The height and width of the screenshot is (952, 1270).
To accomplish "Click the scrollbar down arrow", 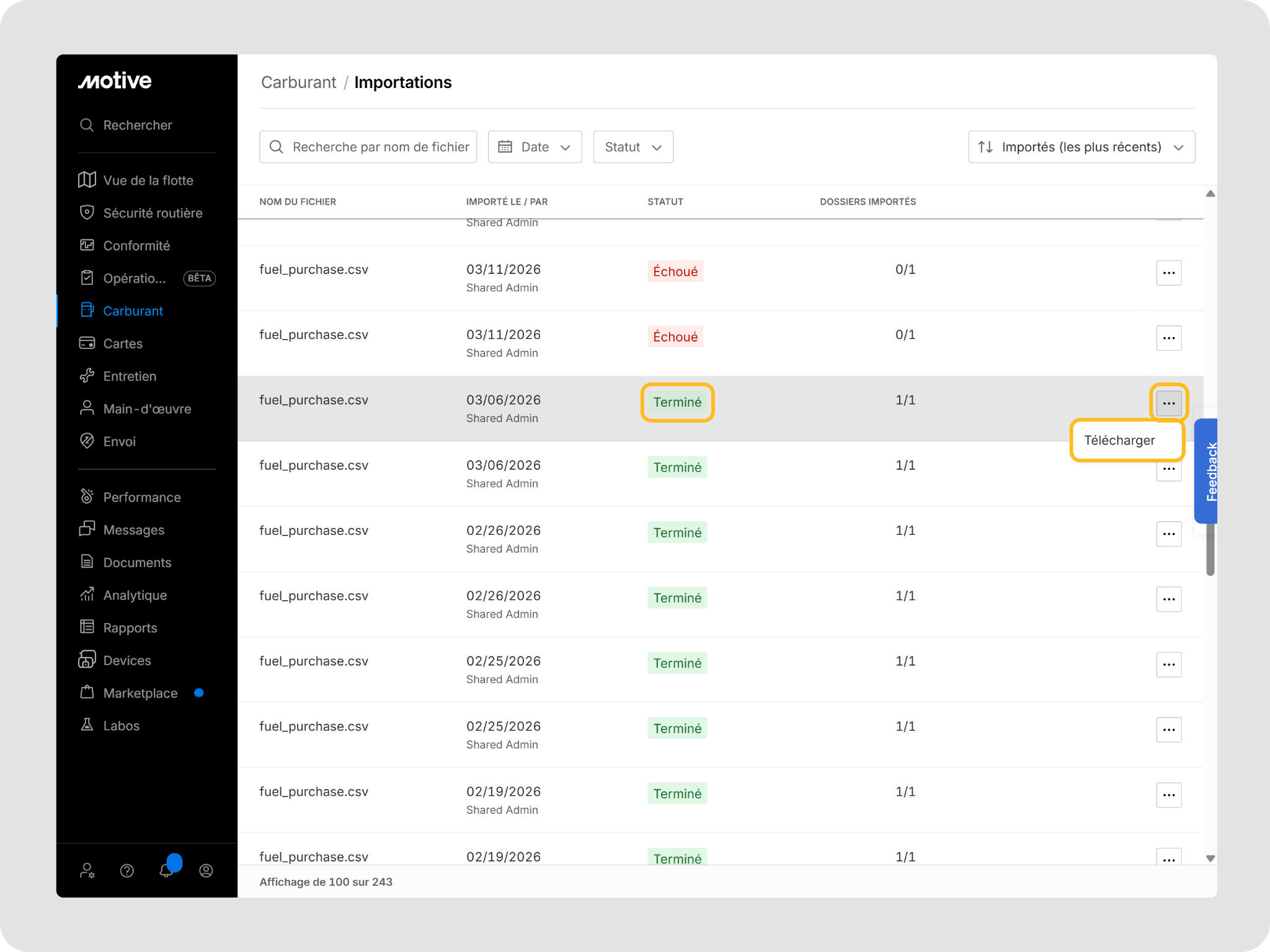I will pos(1210,858).
